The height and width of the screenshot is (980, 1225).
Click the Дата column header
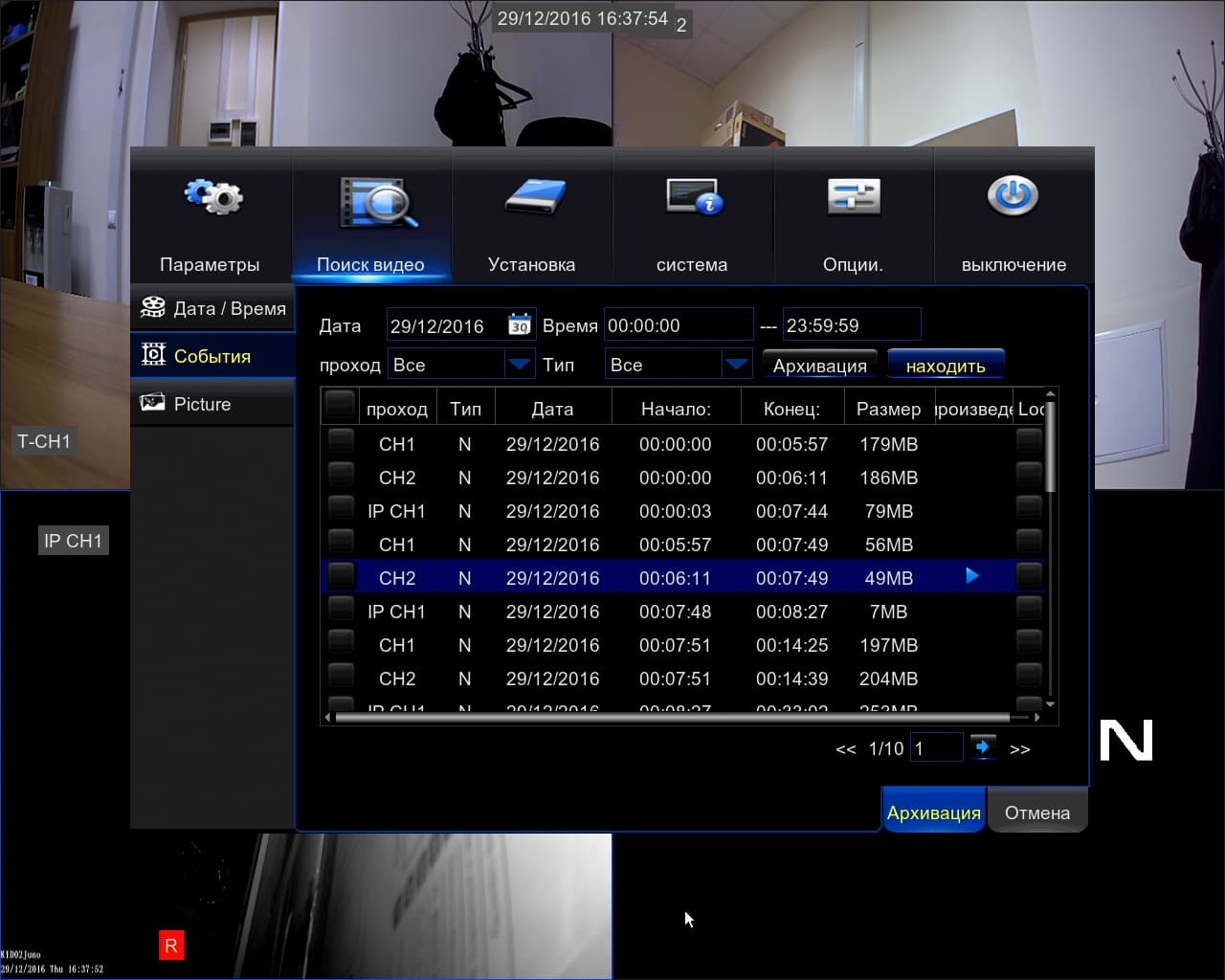point(552,409)
